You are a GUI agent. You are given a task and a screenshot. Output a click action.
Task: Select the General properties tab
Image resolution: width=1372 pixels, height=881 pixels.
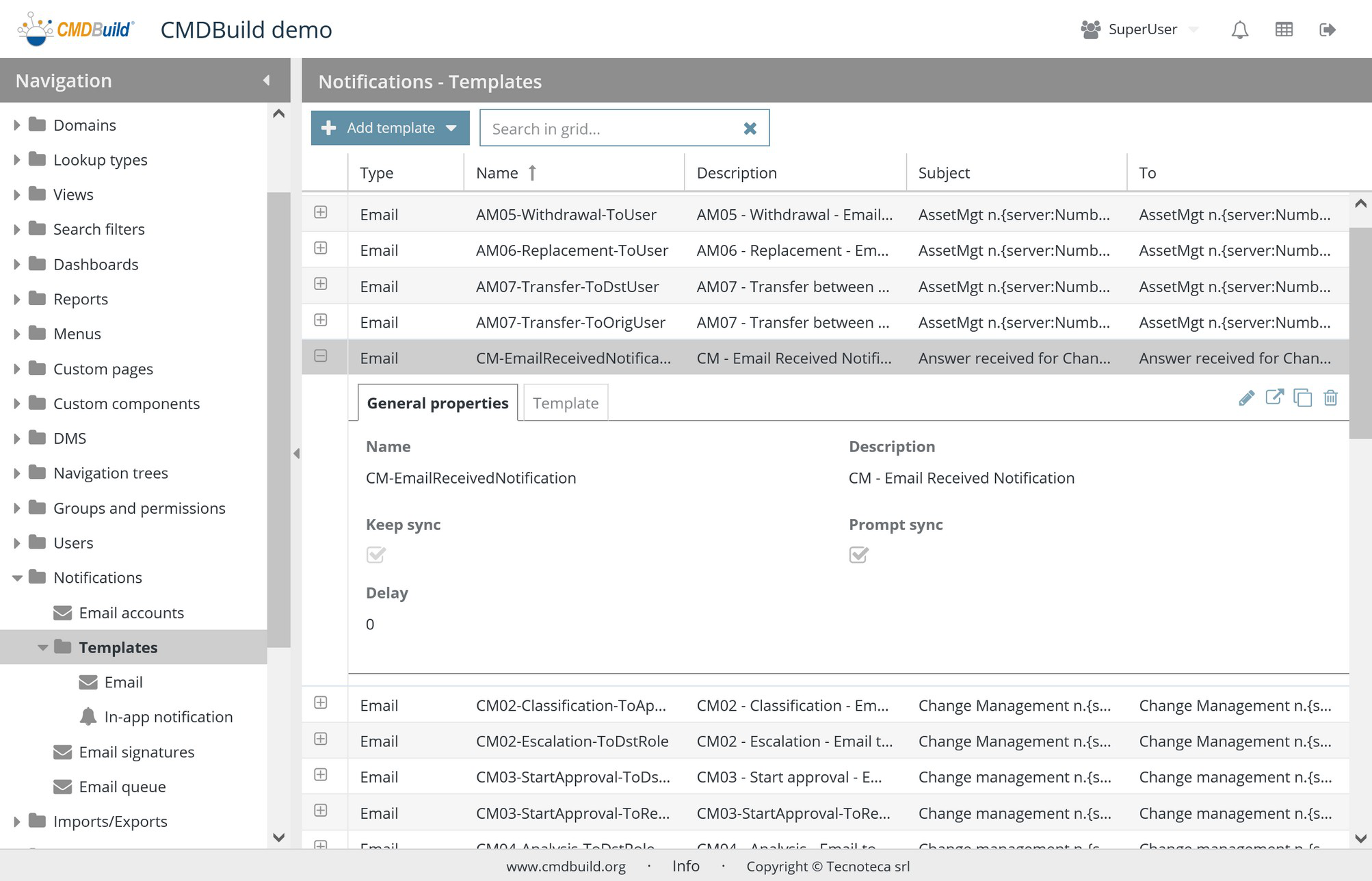(x=437, y=404)
